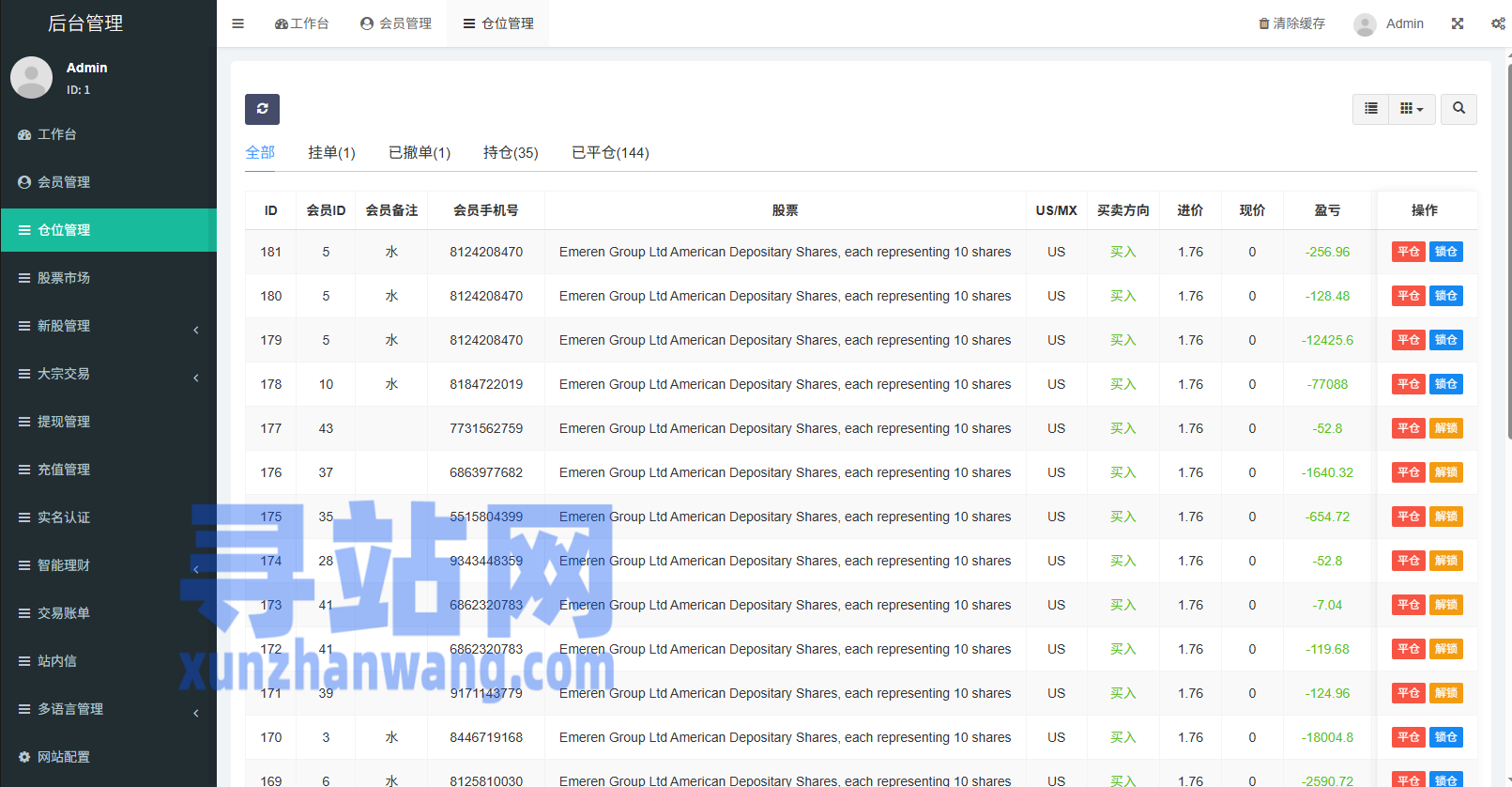Open the settings gears icon in the header

(1498, 23)
